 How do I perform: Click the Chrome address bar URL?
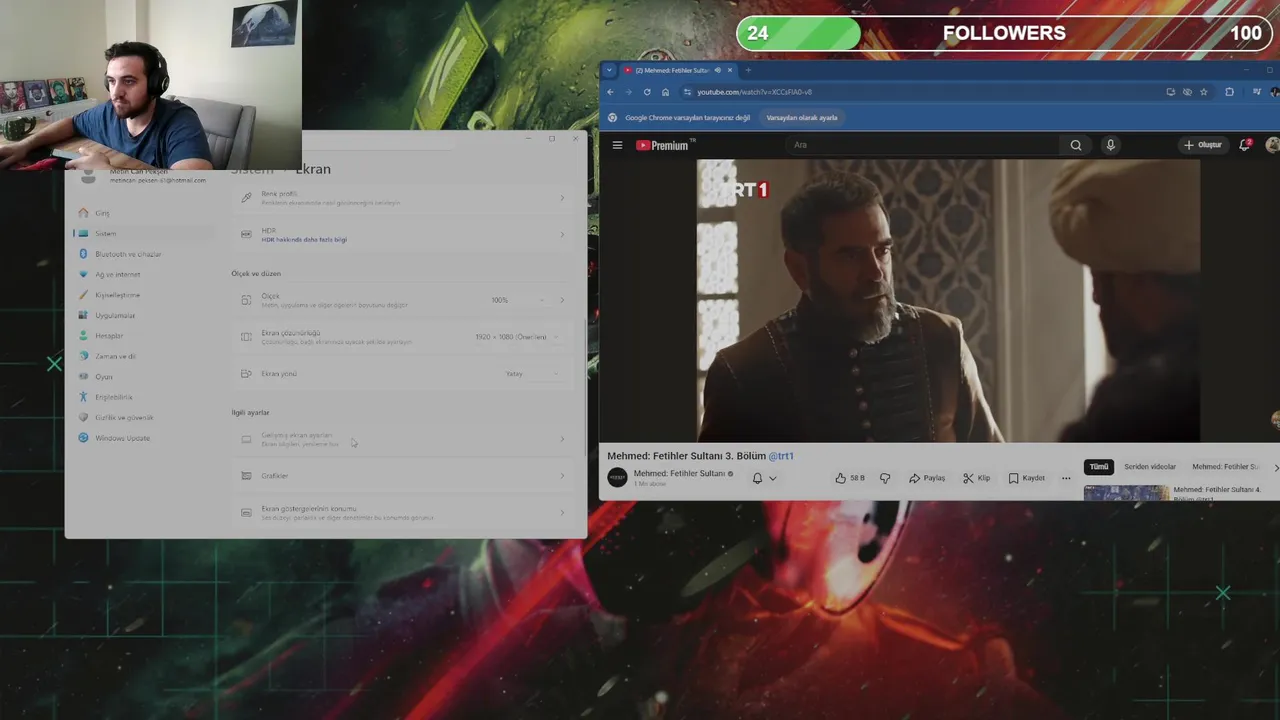point(755,92)
